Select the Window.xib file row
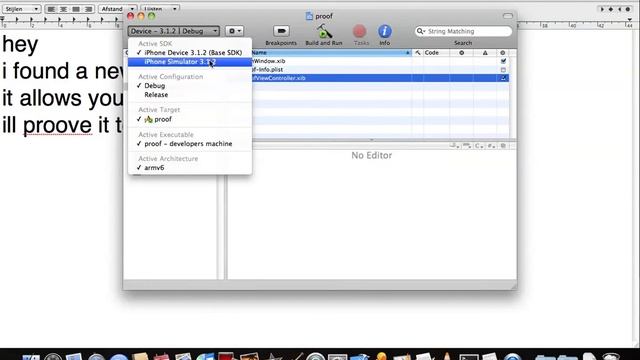640x360 pixels. coord(380,61)
